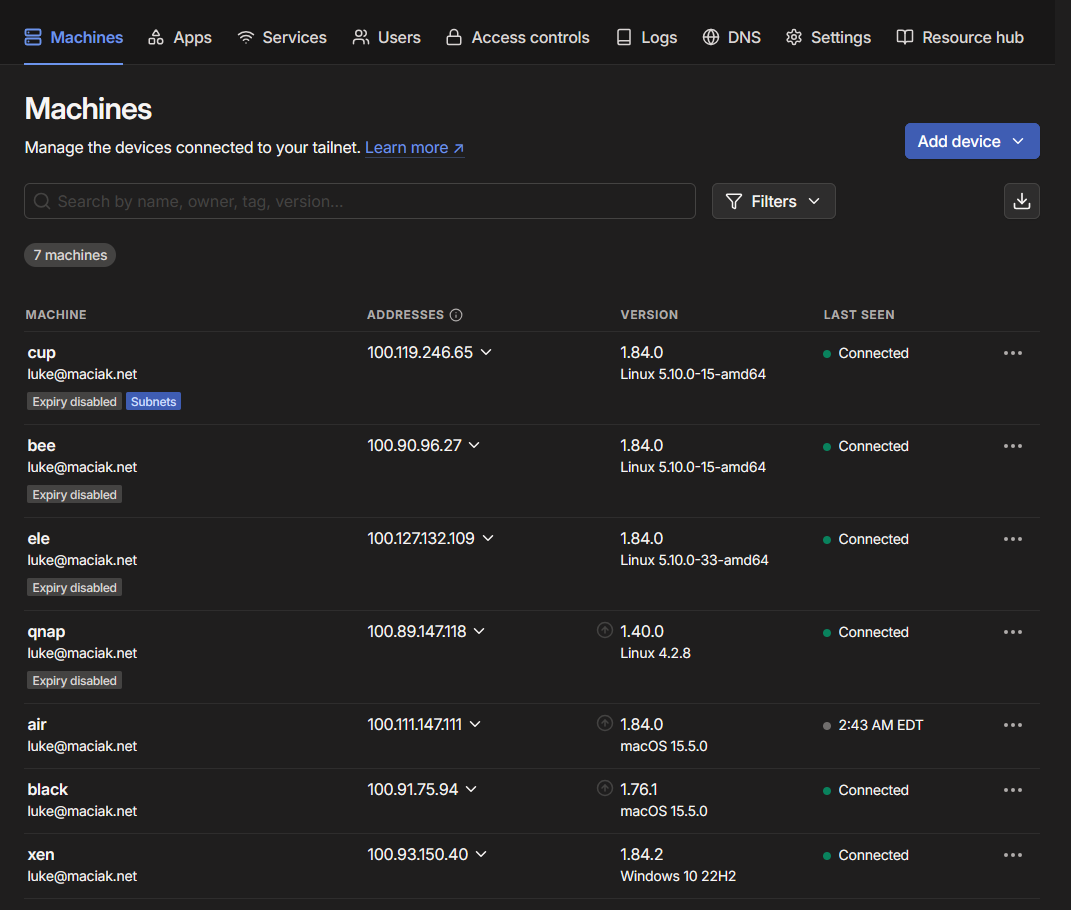Open the three-dot menu for ele
The width and height of the screenshot is (1071, 910).
point(1012,539)
